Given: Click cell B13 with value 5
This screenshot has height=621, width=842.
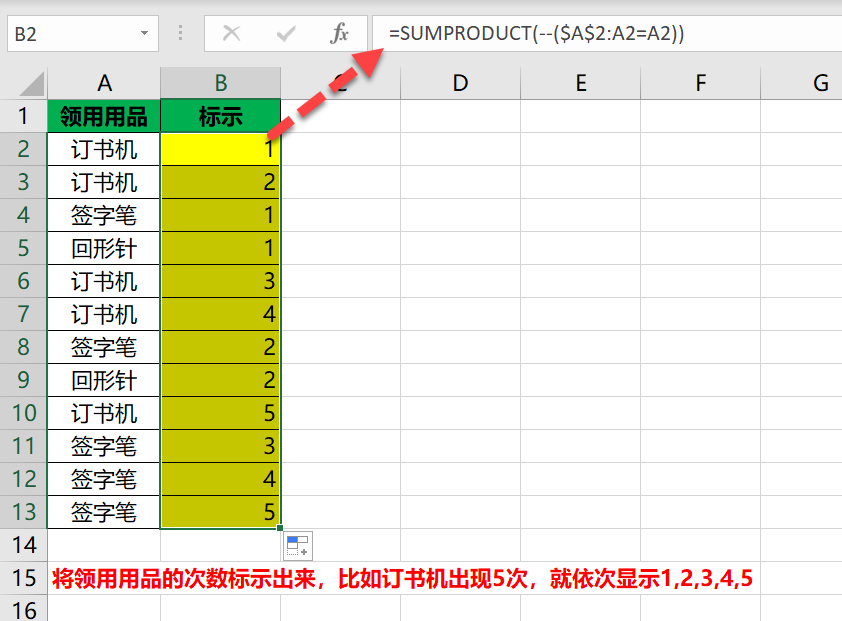Looking at the screenshot, I should point(220,512).
